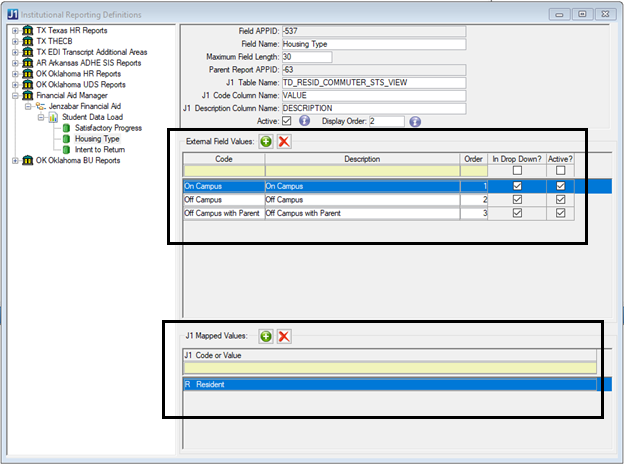This screenshot has height=465, width=624.
Task: Expand OK Oklahoma BU Reports node
Action: (15, 160)
